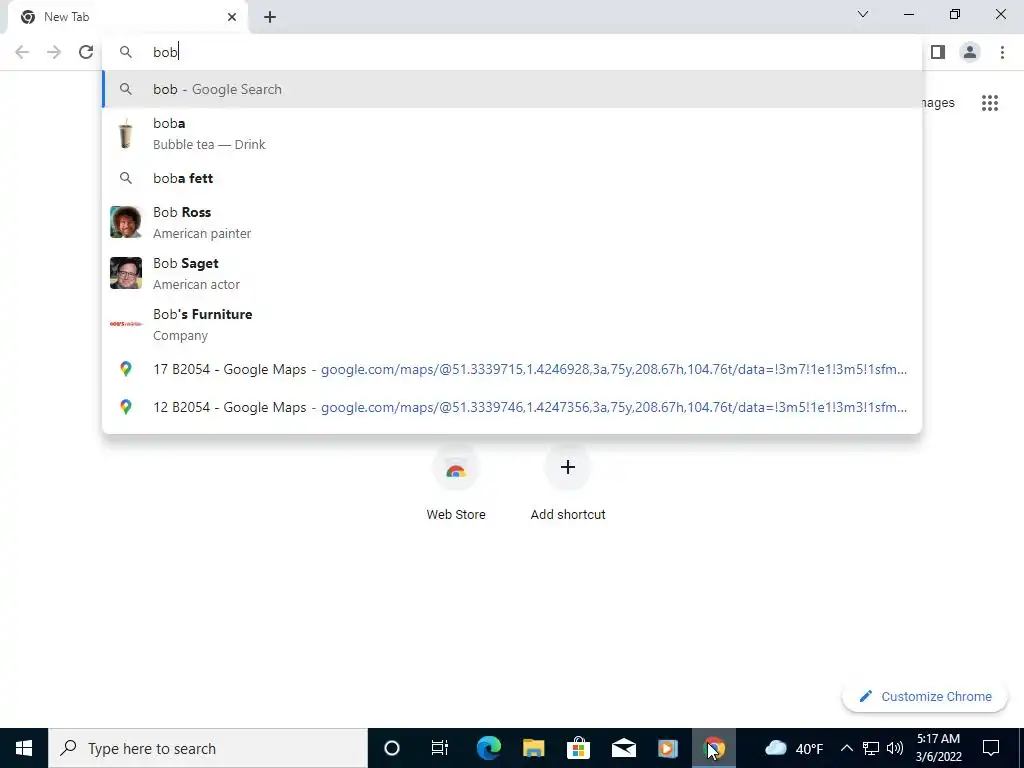Viewport: 1024px width, 768px height.
Task: Click Customize Chrome button
Action: (925, 696)
